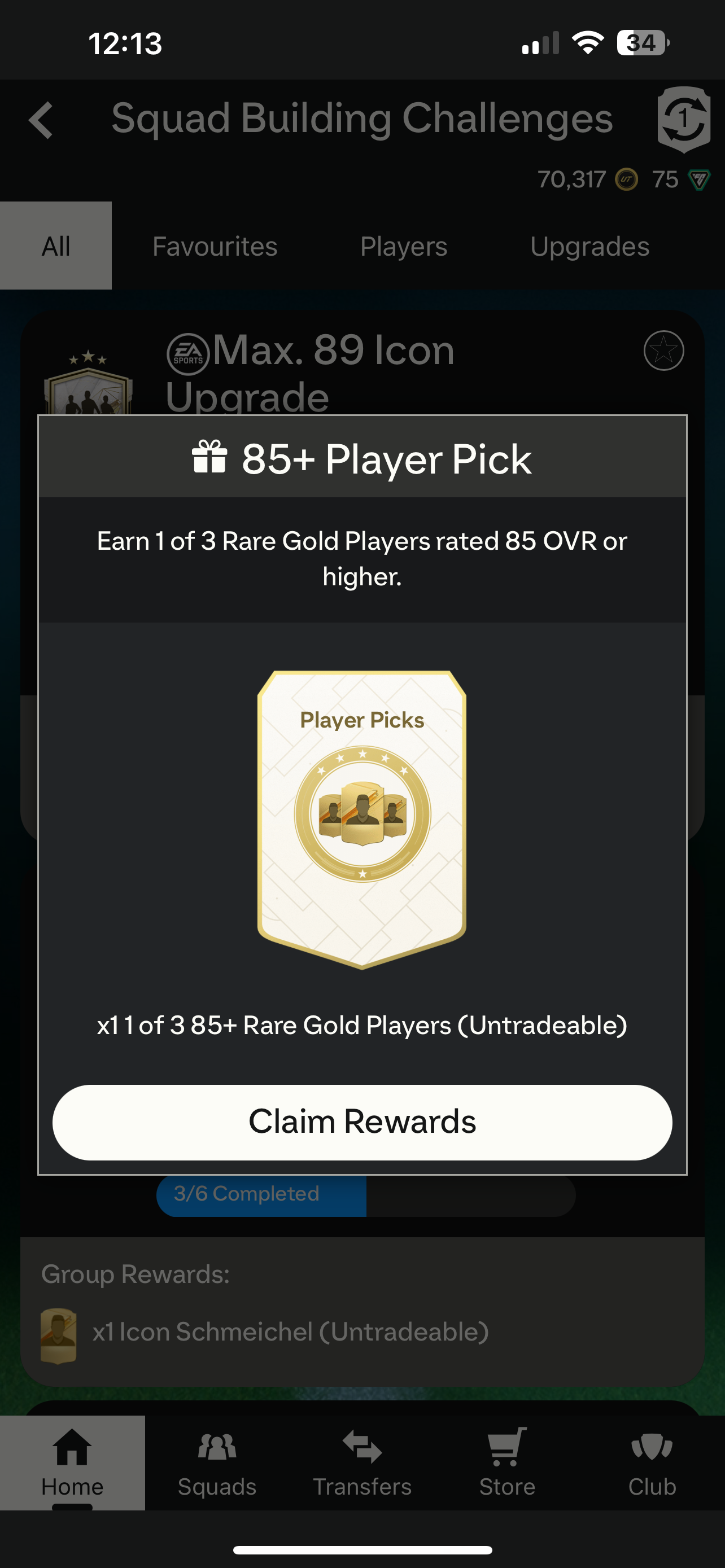Claim Rewards for the player pick
Screen dimensions: 725x1568
pos(362,1122)
